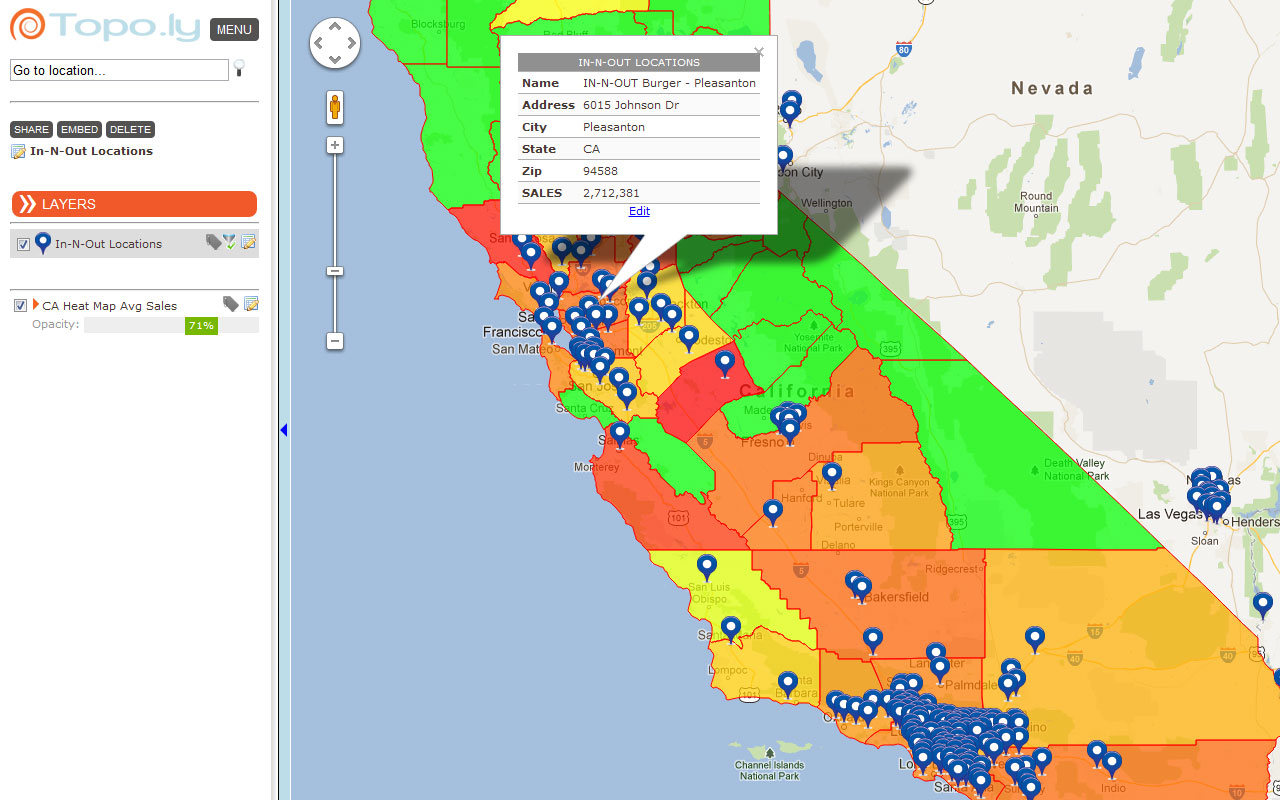
Task: Open the MENU button
Action: 234,30
